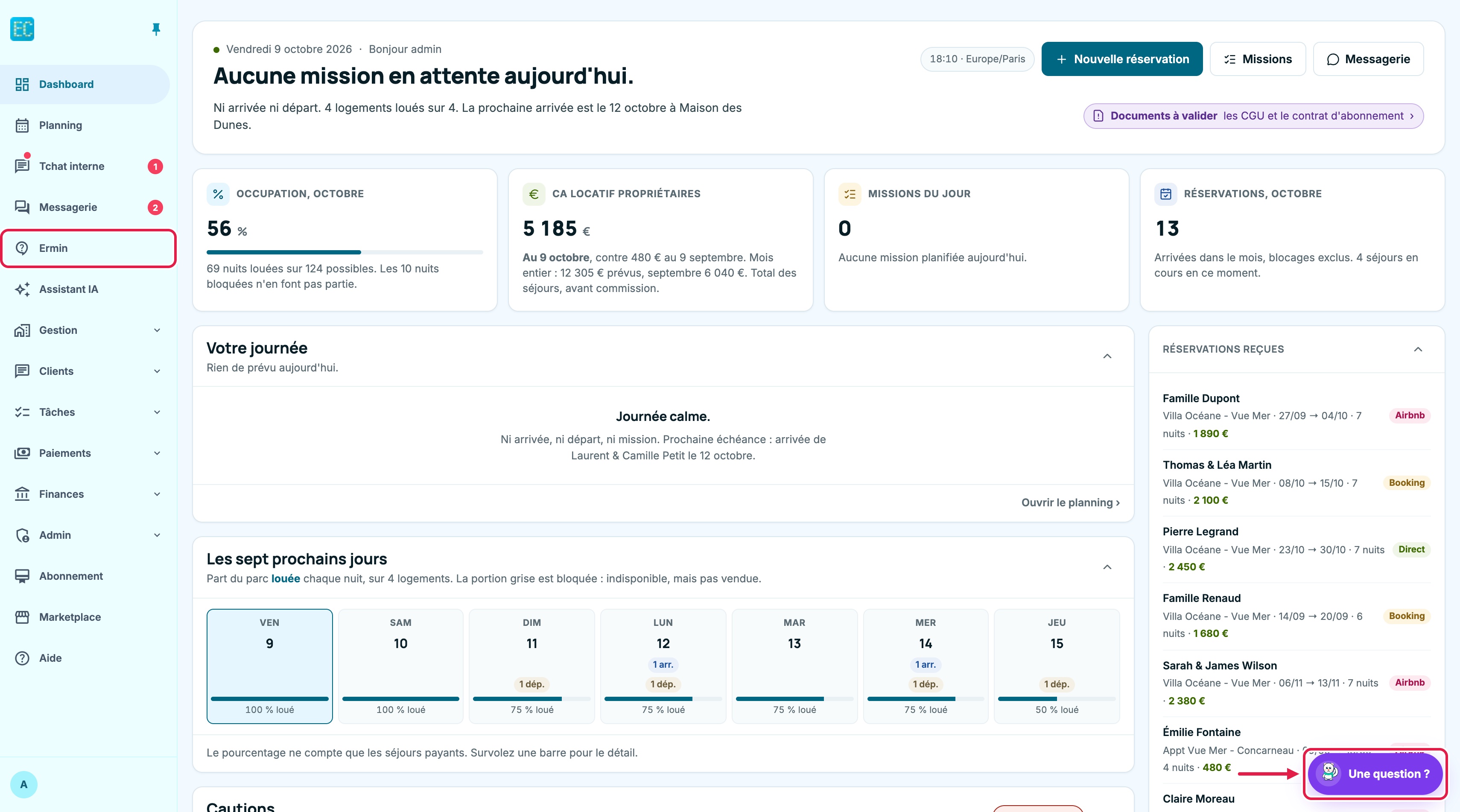The height and width of the screenshot is (812, 1460).
Task: Expand the Admin menu chevron
Action: [x=157, y=535]
